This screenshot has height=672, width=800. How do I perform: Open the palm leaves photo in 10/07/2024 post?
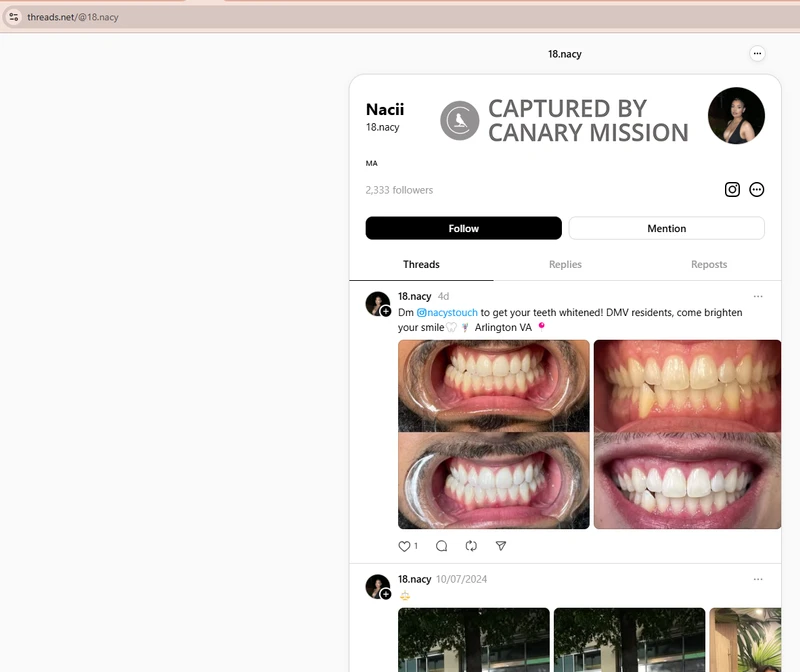tap(745, 640)
